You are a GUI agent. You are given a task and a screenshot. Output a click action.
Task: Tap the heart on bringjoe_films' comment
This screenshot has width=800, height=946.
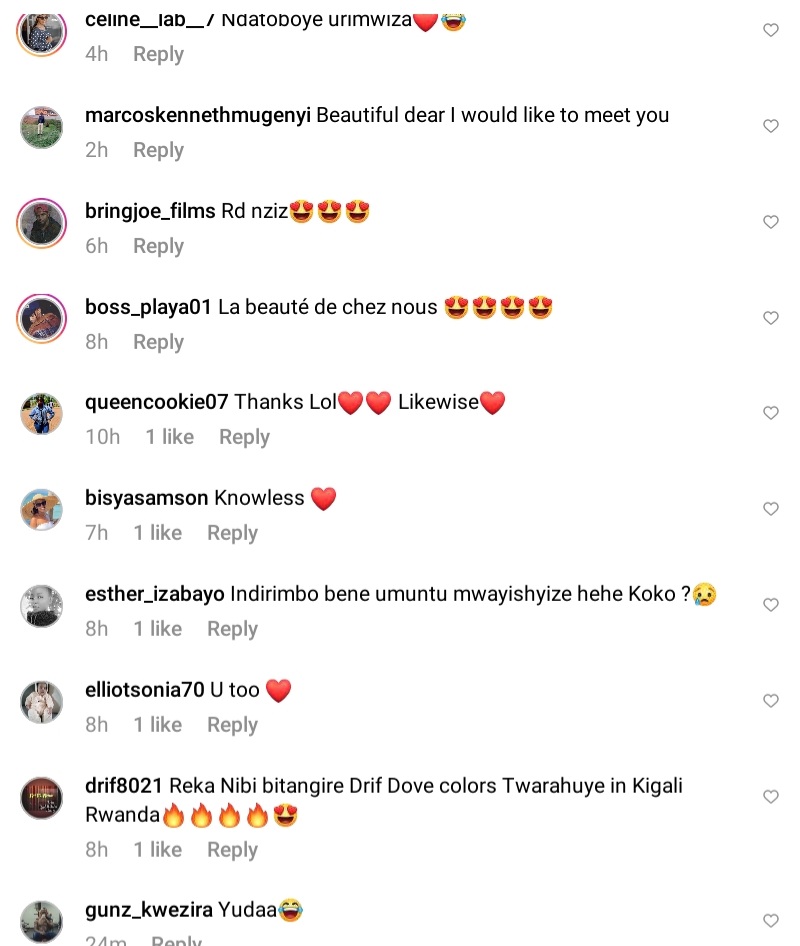click(x=771, y=222)
